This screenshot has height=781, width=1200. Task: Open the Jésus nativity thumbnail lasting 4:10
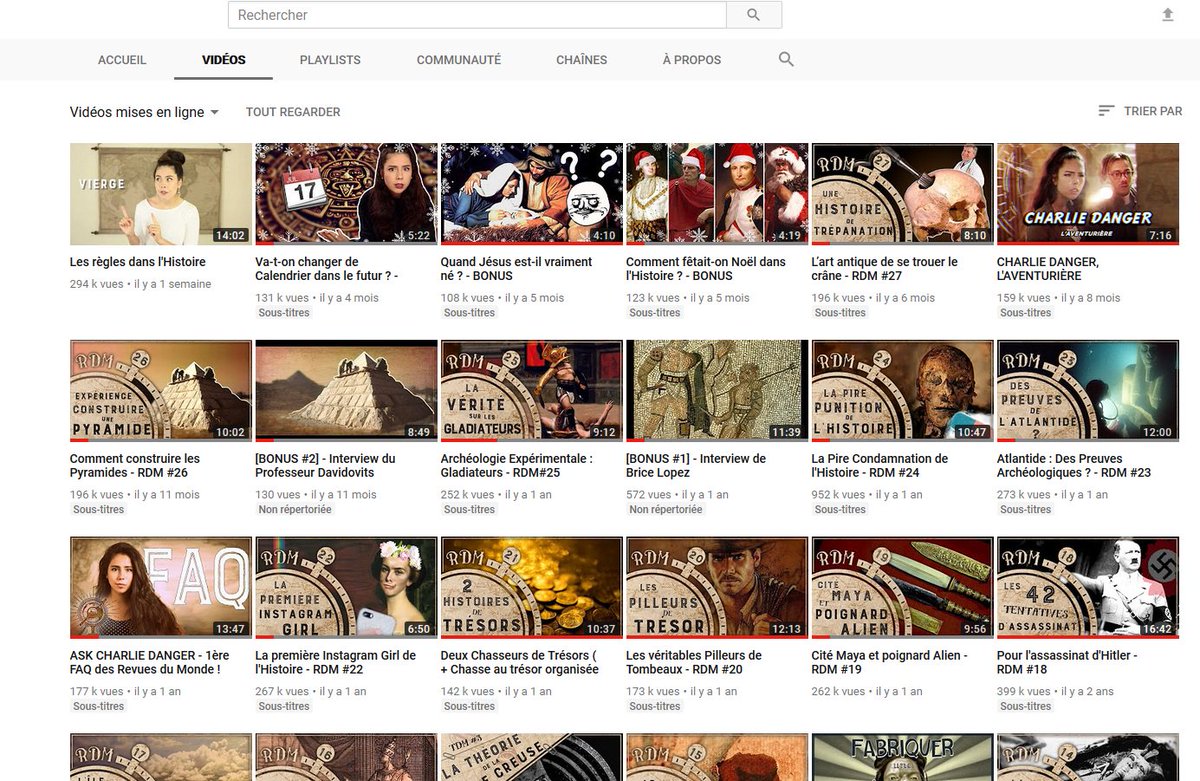[531, 194]
